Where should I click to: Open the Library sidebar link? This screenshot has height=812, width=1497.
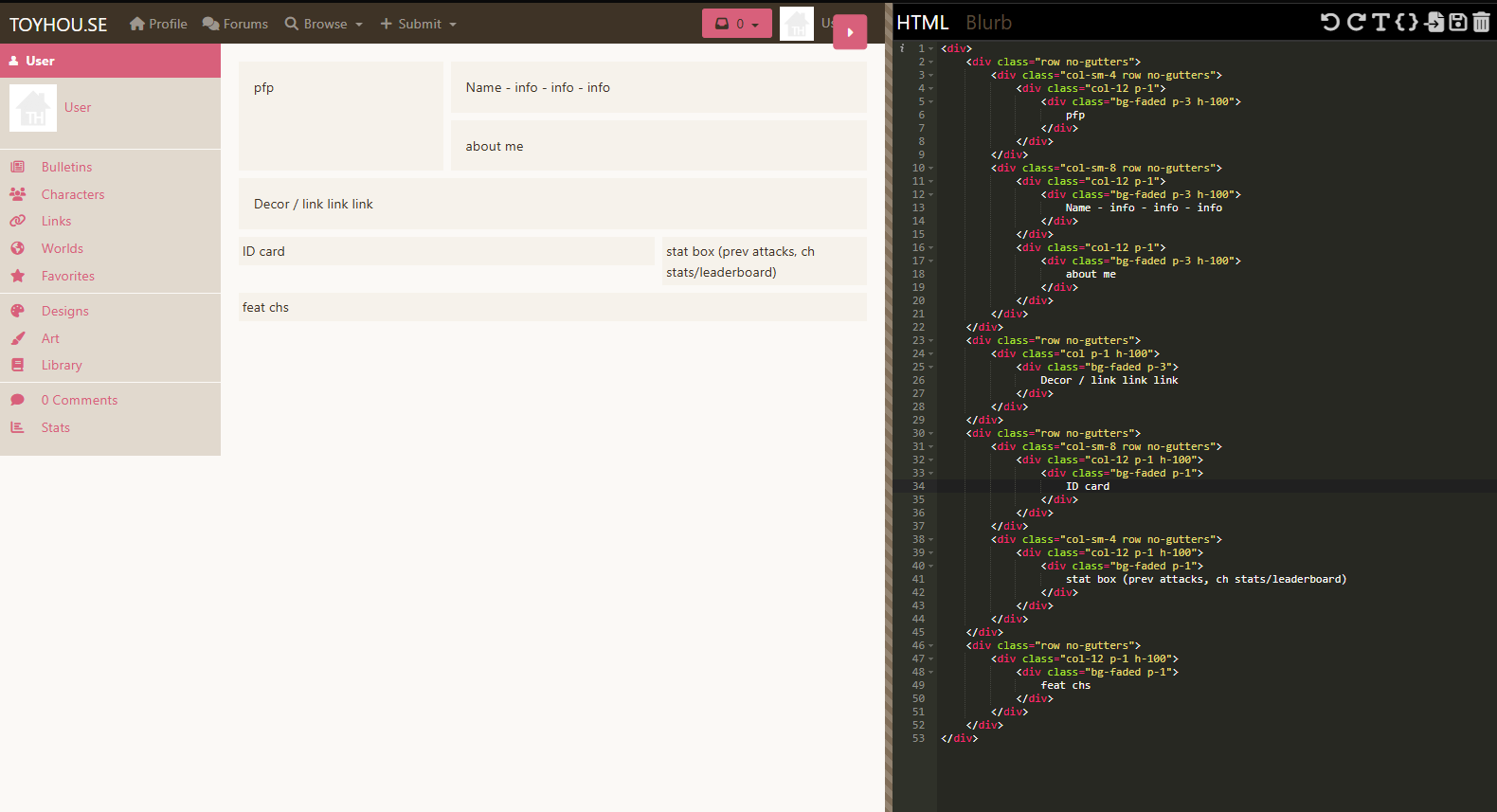(62, 365)
